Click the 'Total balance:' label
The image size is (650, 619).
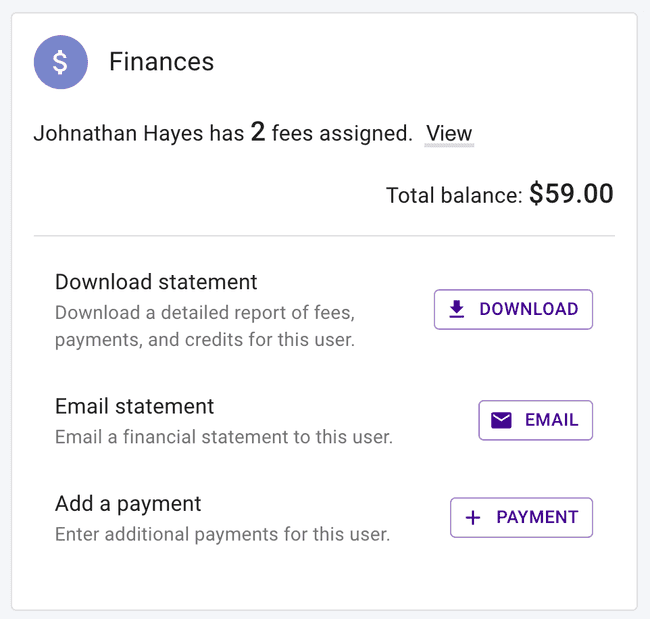pos(454,195)
